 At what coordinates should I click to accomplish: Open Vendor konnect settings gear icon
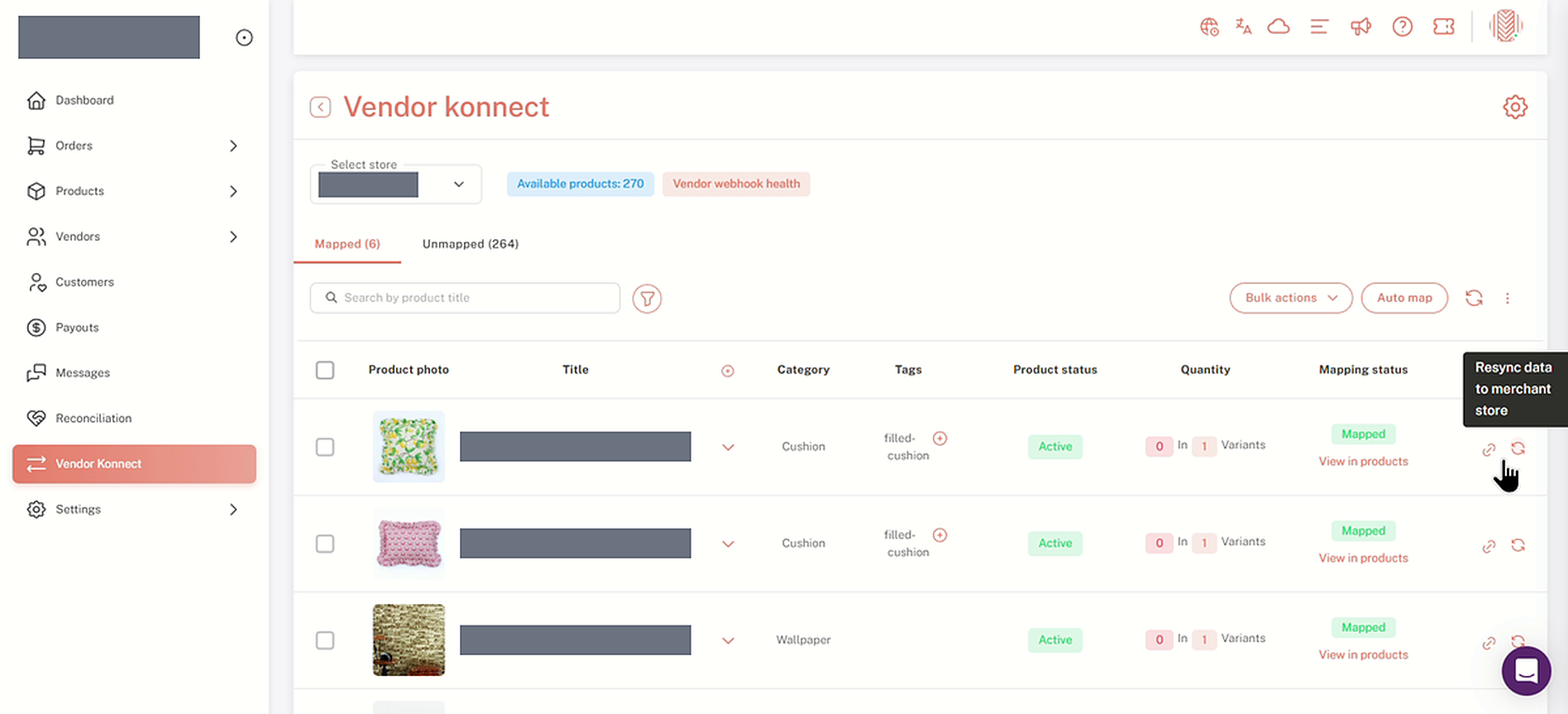1515,107
